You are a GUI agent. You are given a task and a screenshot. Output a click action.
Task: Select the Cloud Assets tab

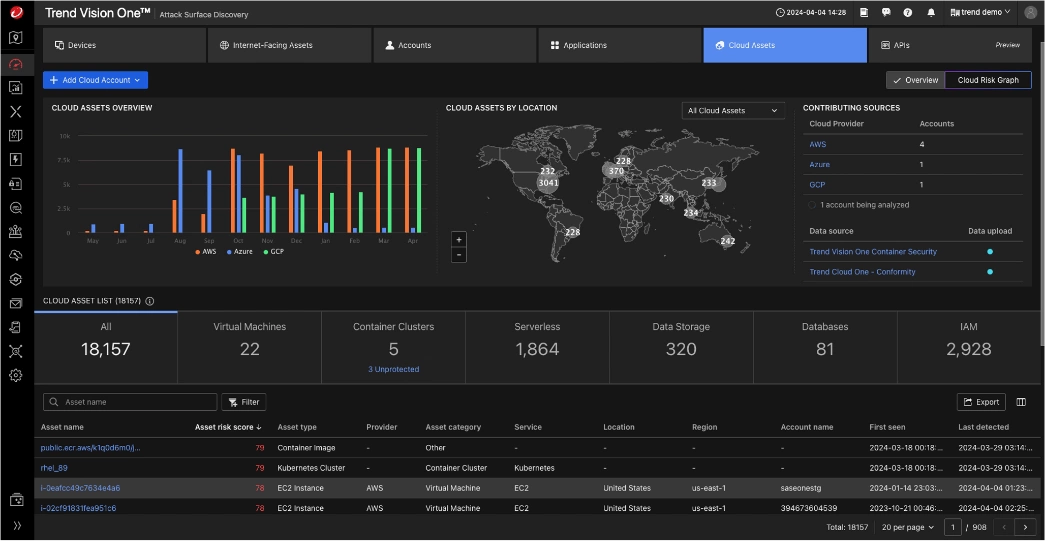(785, 45)
